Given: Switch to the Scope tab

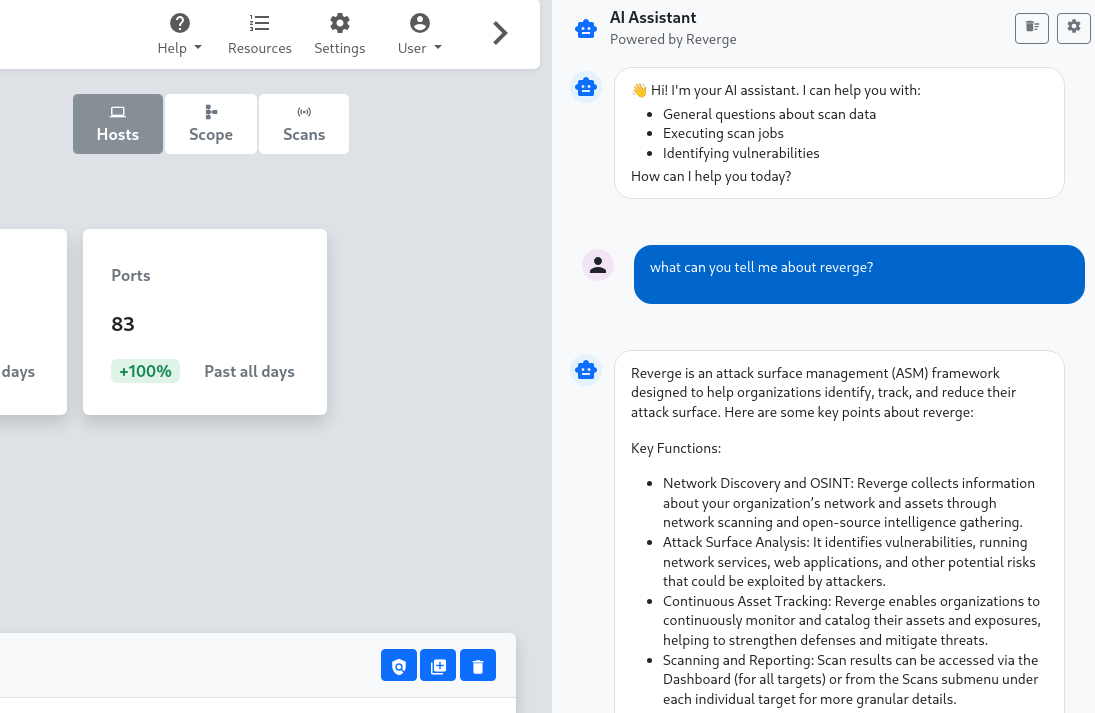Looking at the screenshot, I should pyautogui.click(x=211, y=124).
